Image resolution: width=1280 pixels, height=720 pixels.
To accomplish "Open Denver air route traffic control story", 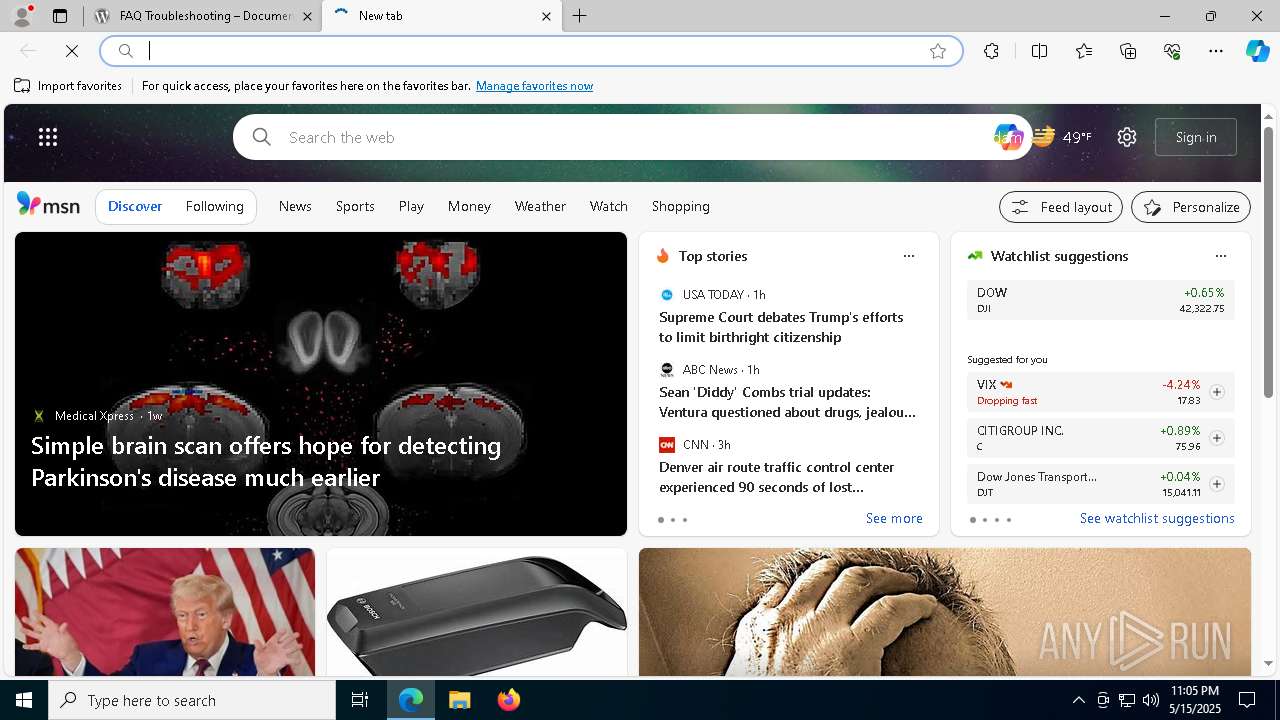I will (777, 477).
